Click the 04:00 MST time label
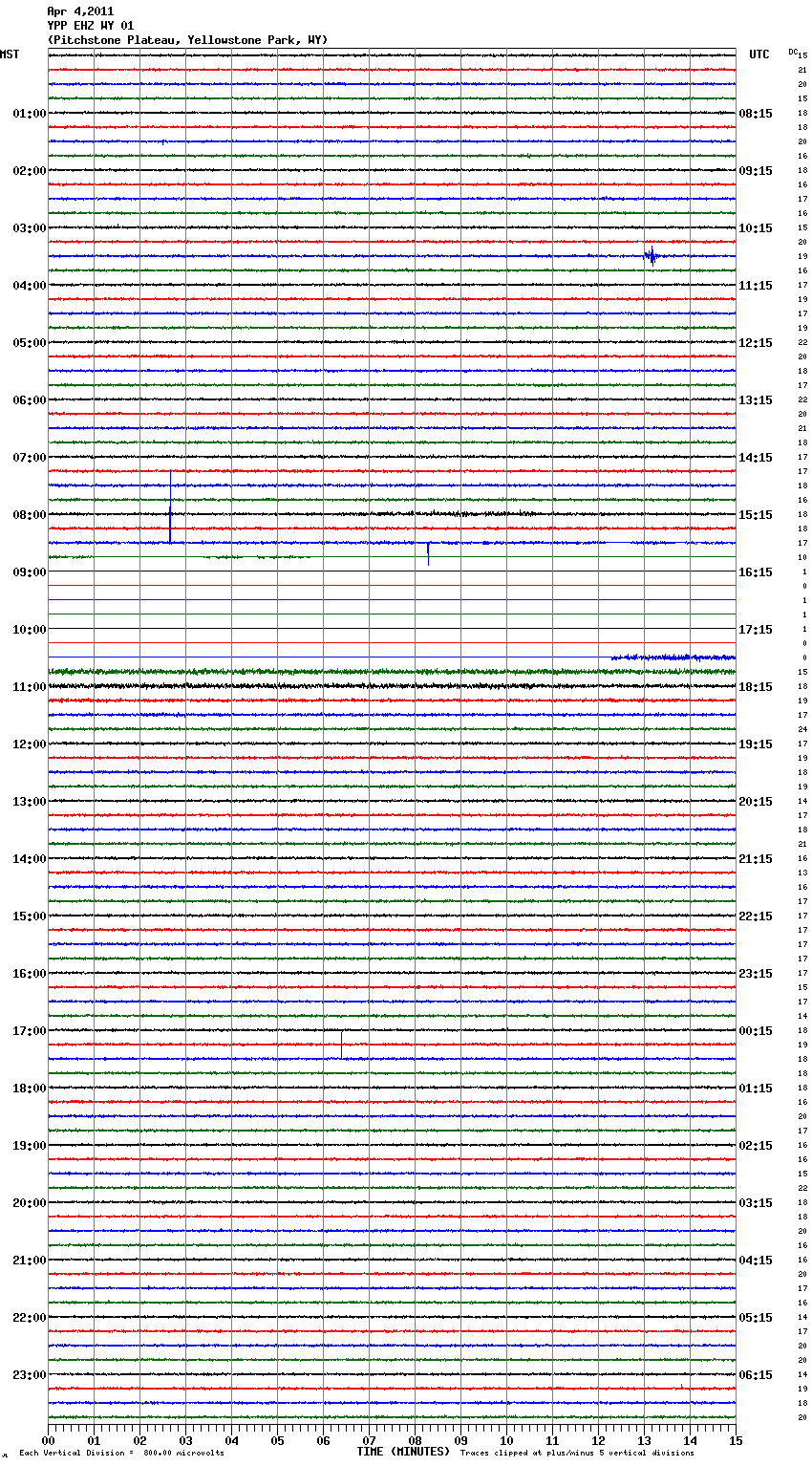This screenshot has height=1466, width=812. 30,286
